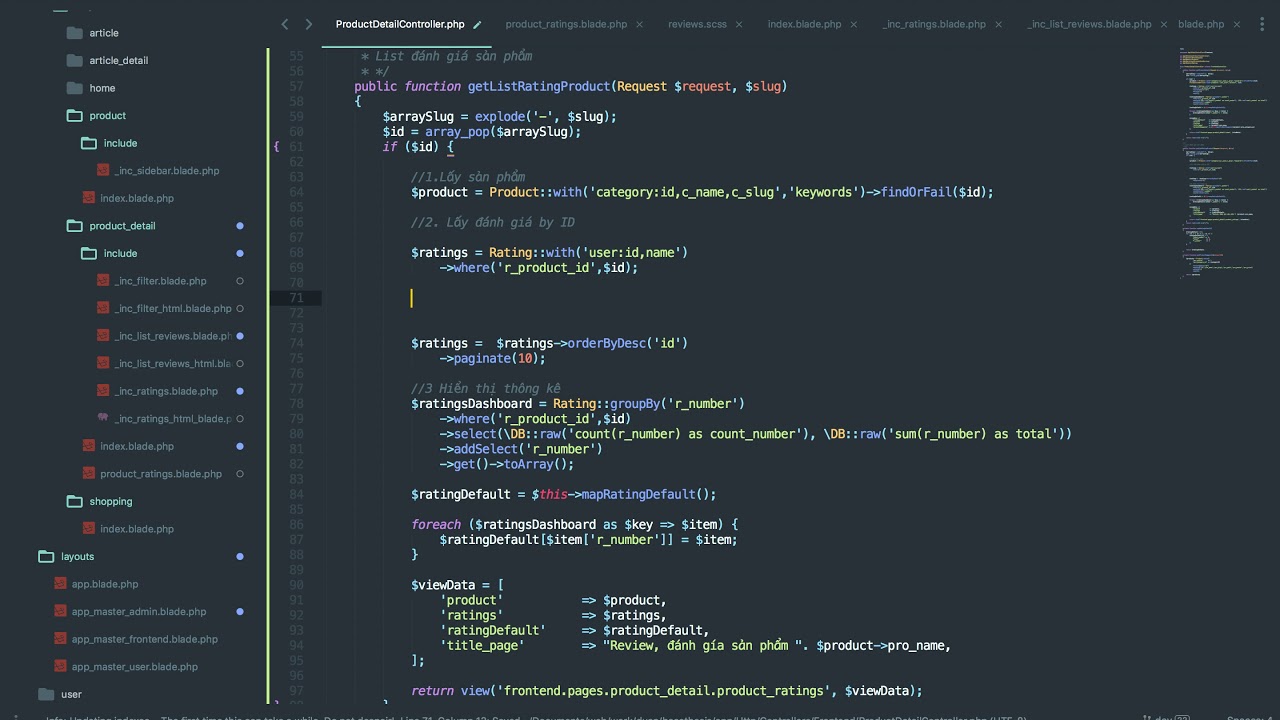1280x720 pixels.
Task: Click 'array_pop' on line 60
Action: [457, 131]
